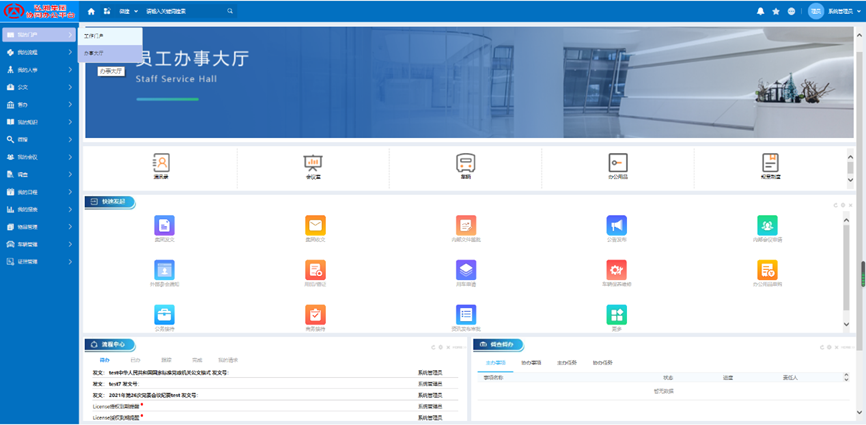The height and width of the screenshot is (425, 866).
Task: Launch 商务接待 orange clipboard icon
Action: (x=315, y=315)
